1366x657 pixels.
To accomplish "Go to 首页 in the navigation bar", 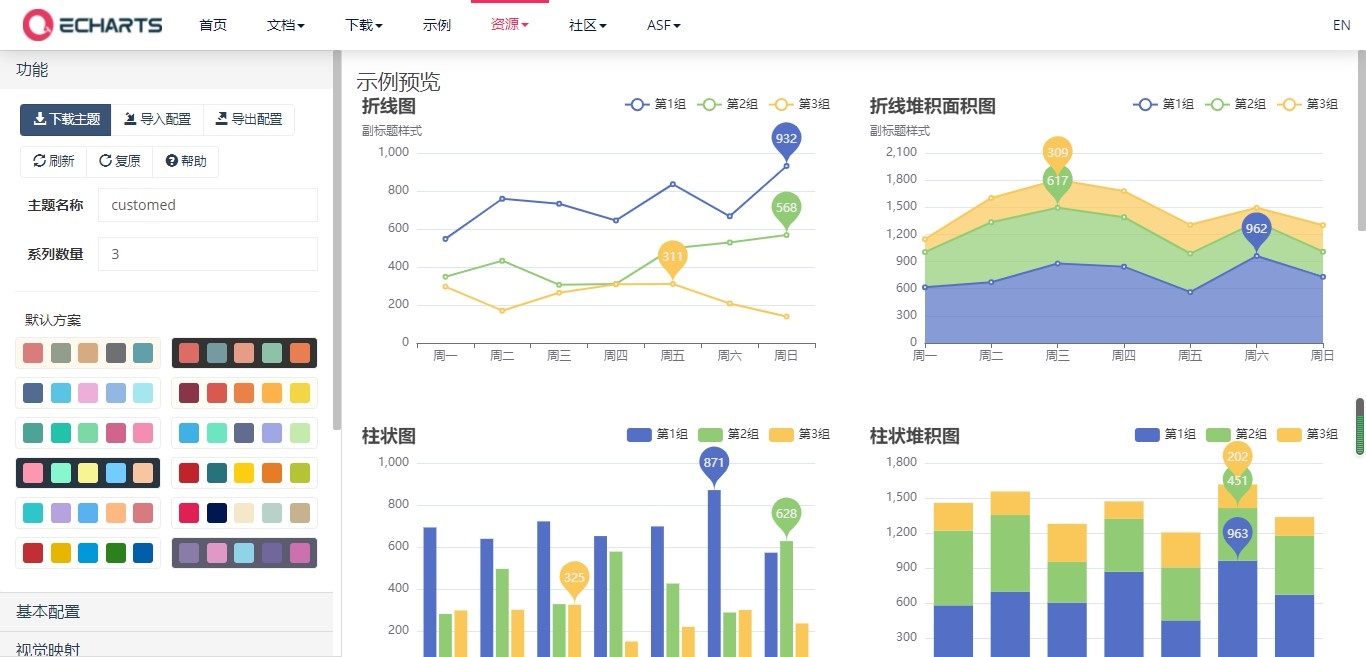I will [213, 25].
